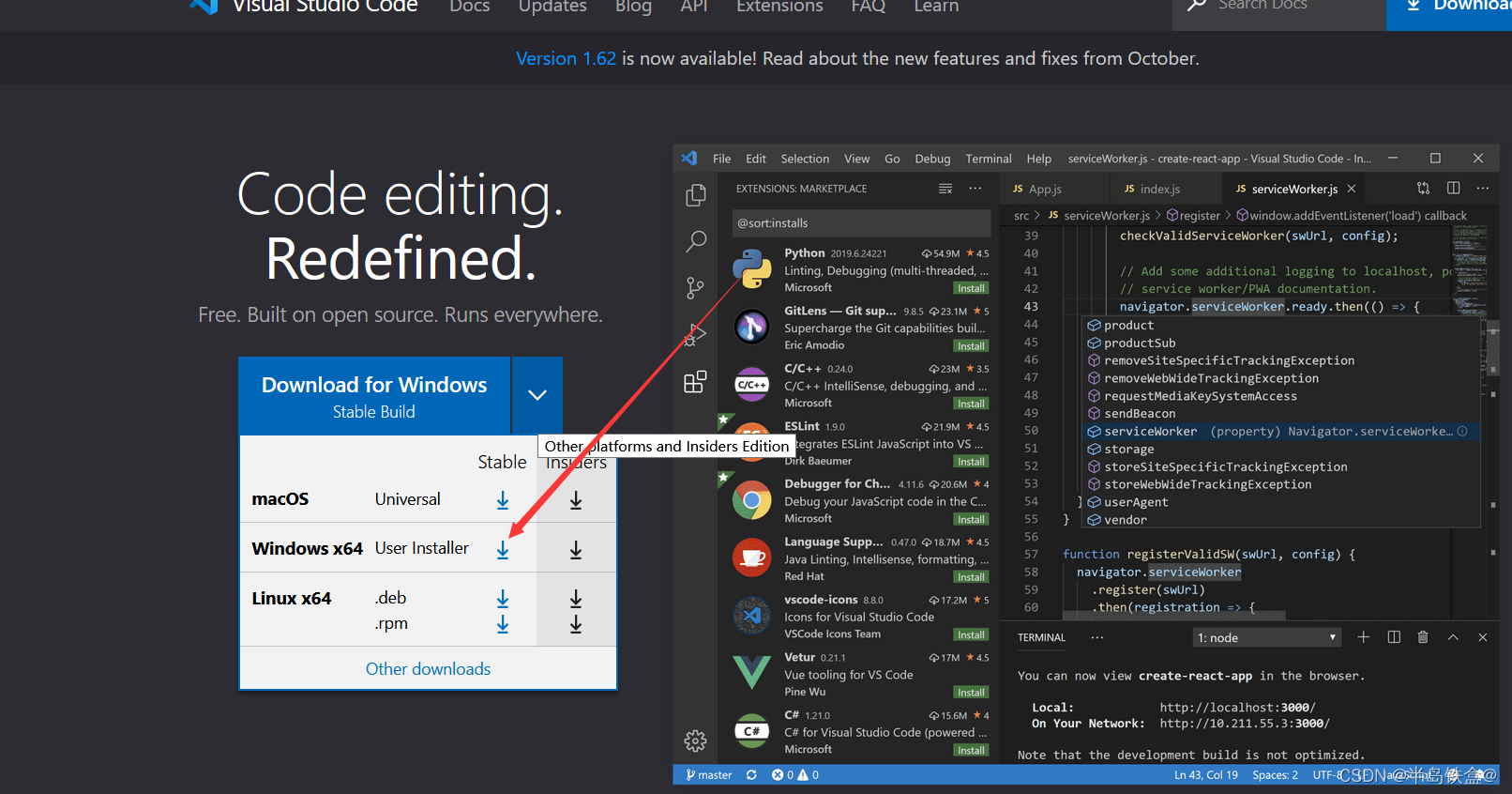Screen dimensions: 1512x794
Task: Download macOS Universal stable build
Action: [503, 501]
